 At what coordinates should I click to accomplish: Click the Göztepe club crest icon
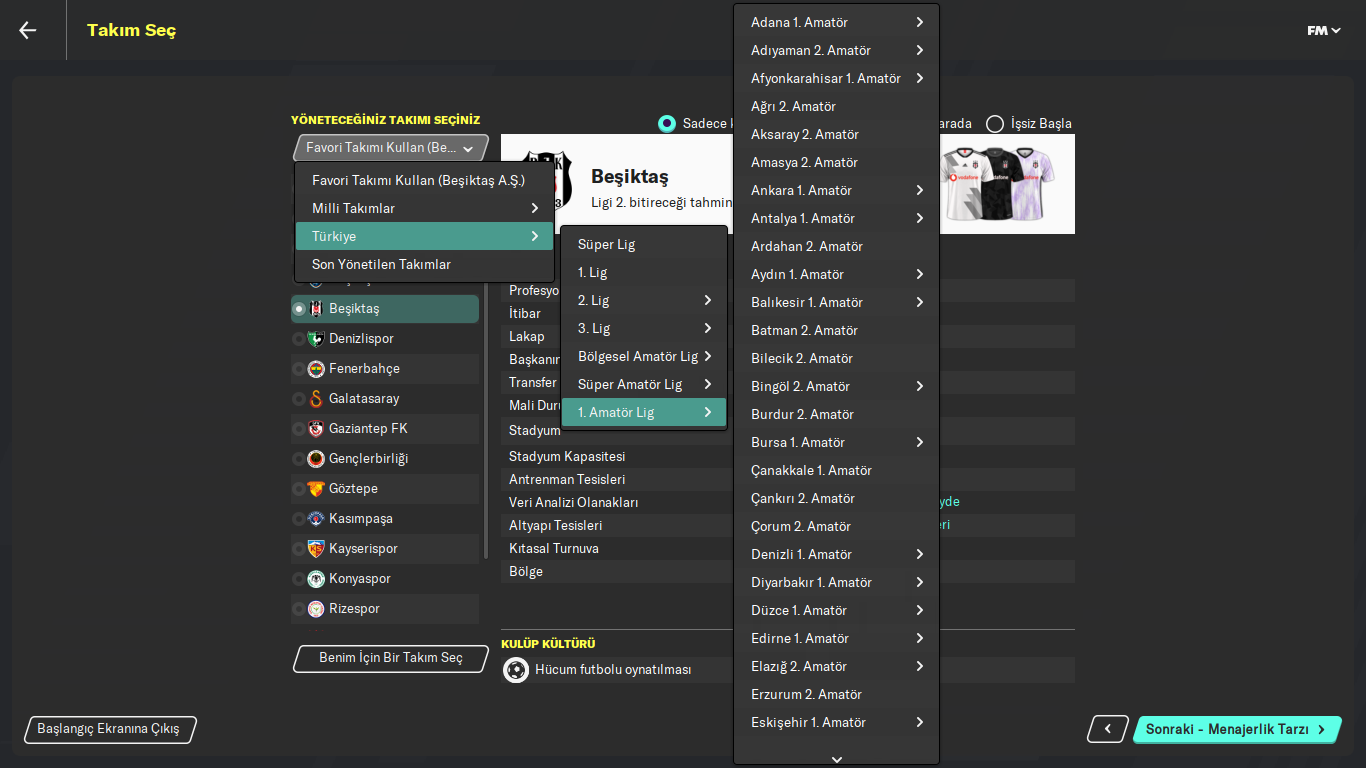(x=316, y=489)
